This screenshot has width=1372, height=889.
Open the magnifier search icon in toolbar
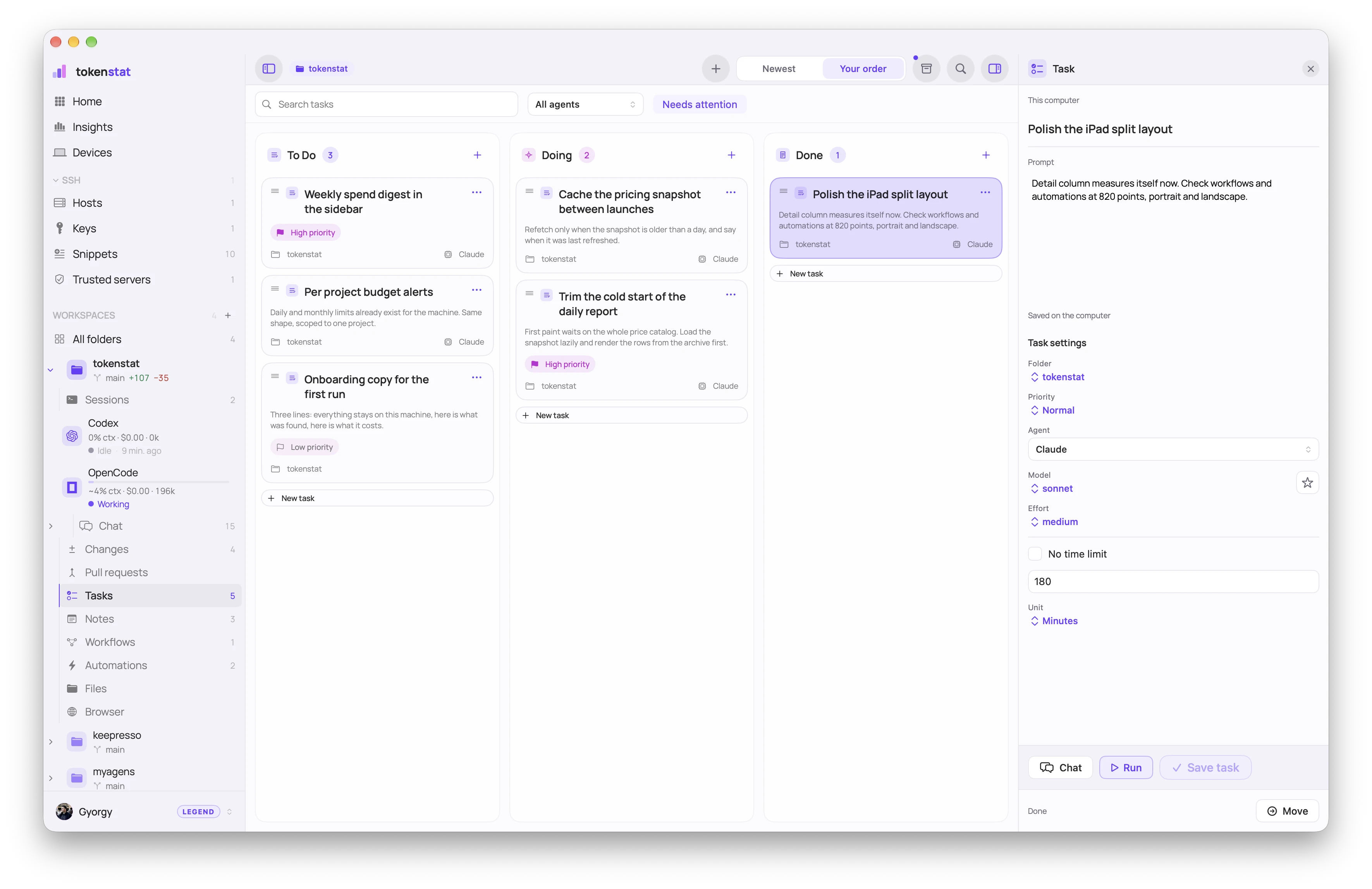(960, 69)
